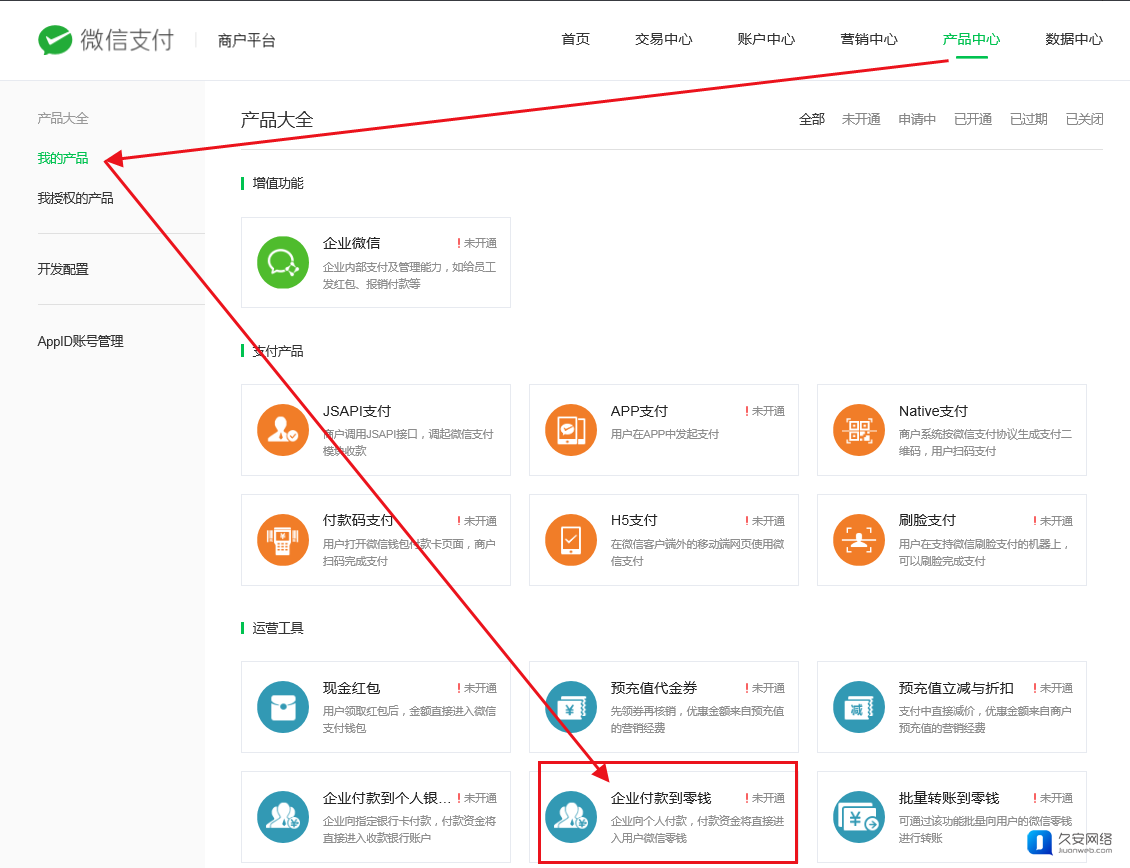Screen dimensions: 1130x868
Task: Click 未开通 status on APP支付 card
Action: pos(765,411)
